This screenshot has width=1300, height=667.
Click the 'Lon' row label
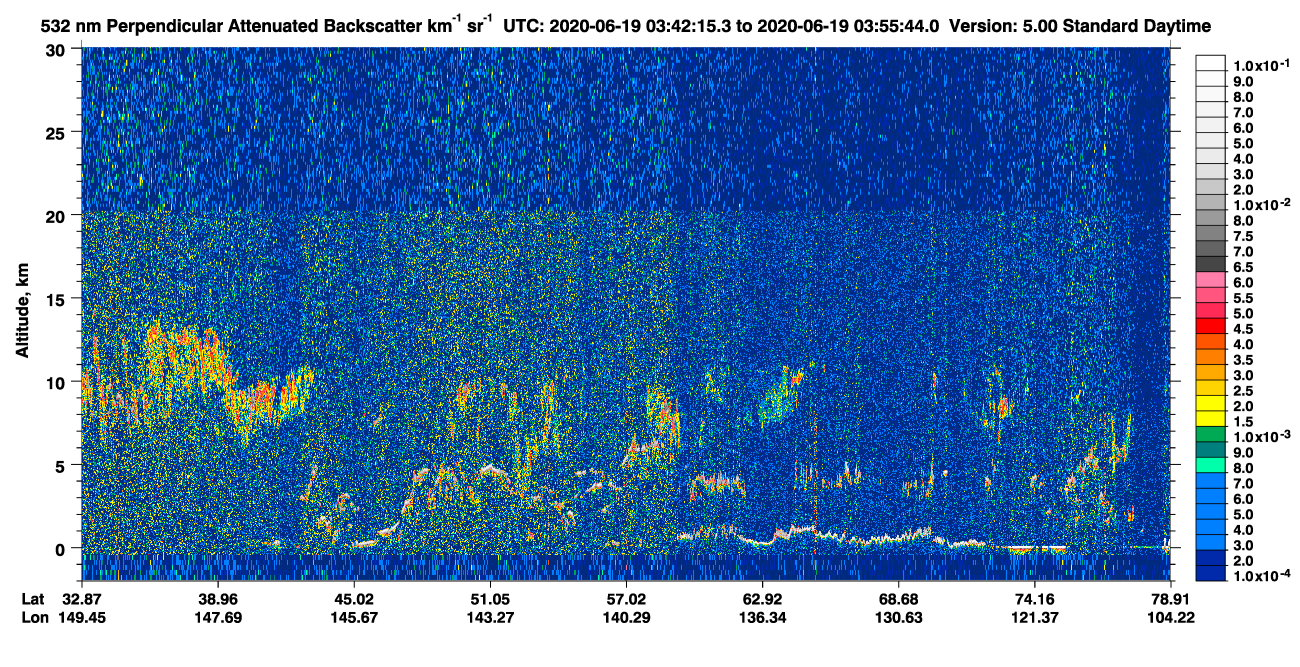pos(33,617)
